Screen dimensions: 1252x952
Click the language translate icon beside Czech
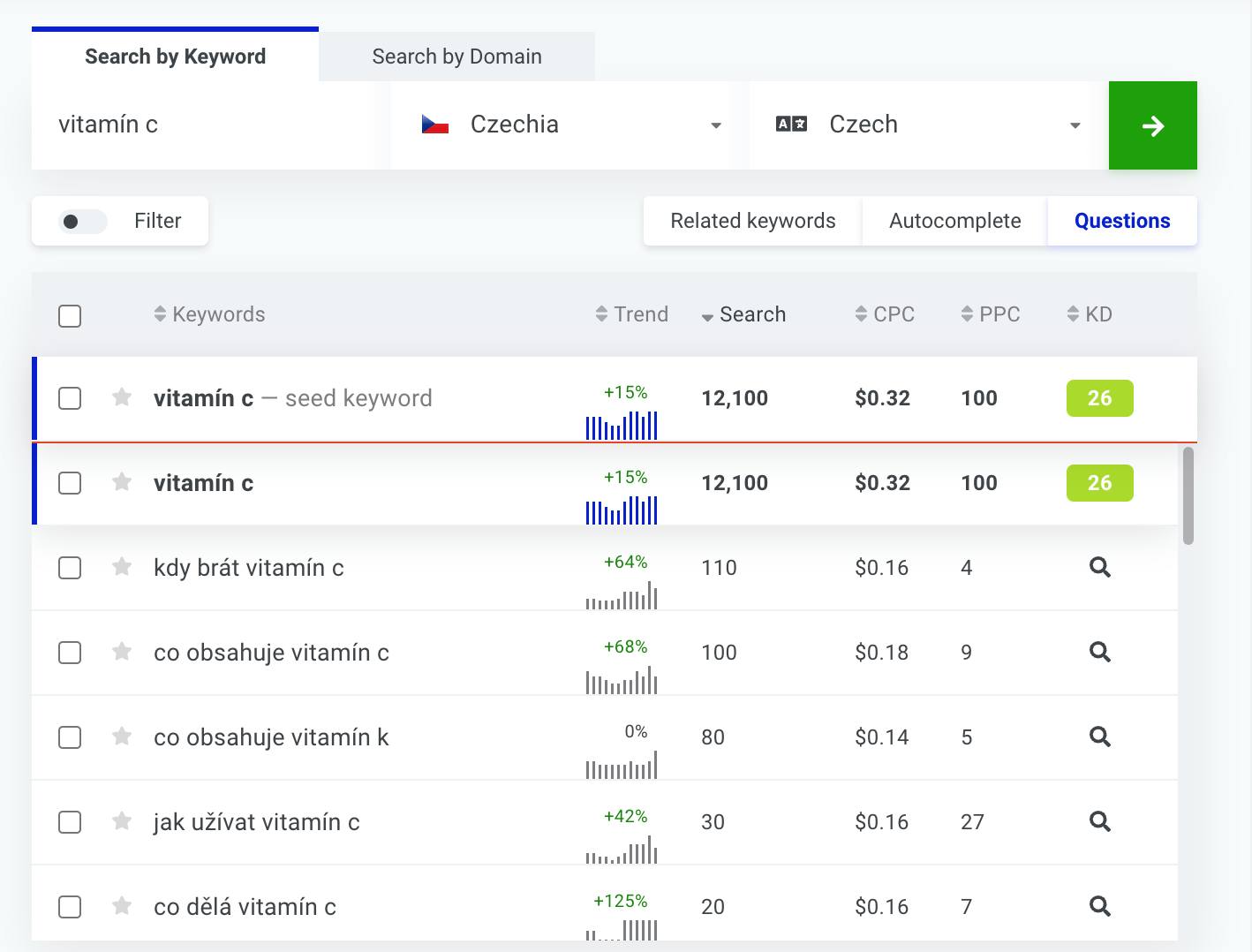(791, 125)
